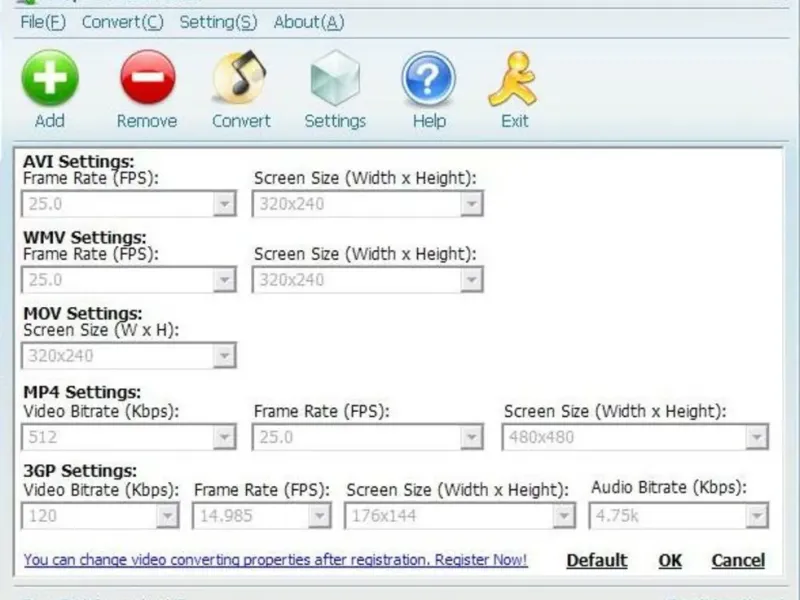Click the red Remove icon

(x=148, y=78)
